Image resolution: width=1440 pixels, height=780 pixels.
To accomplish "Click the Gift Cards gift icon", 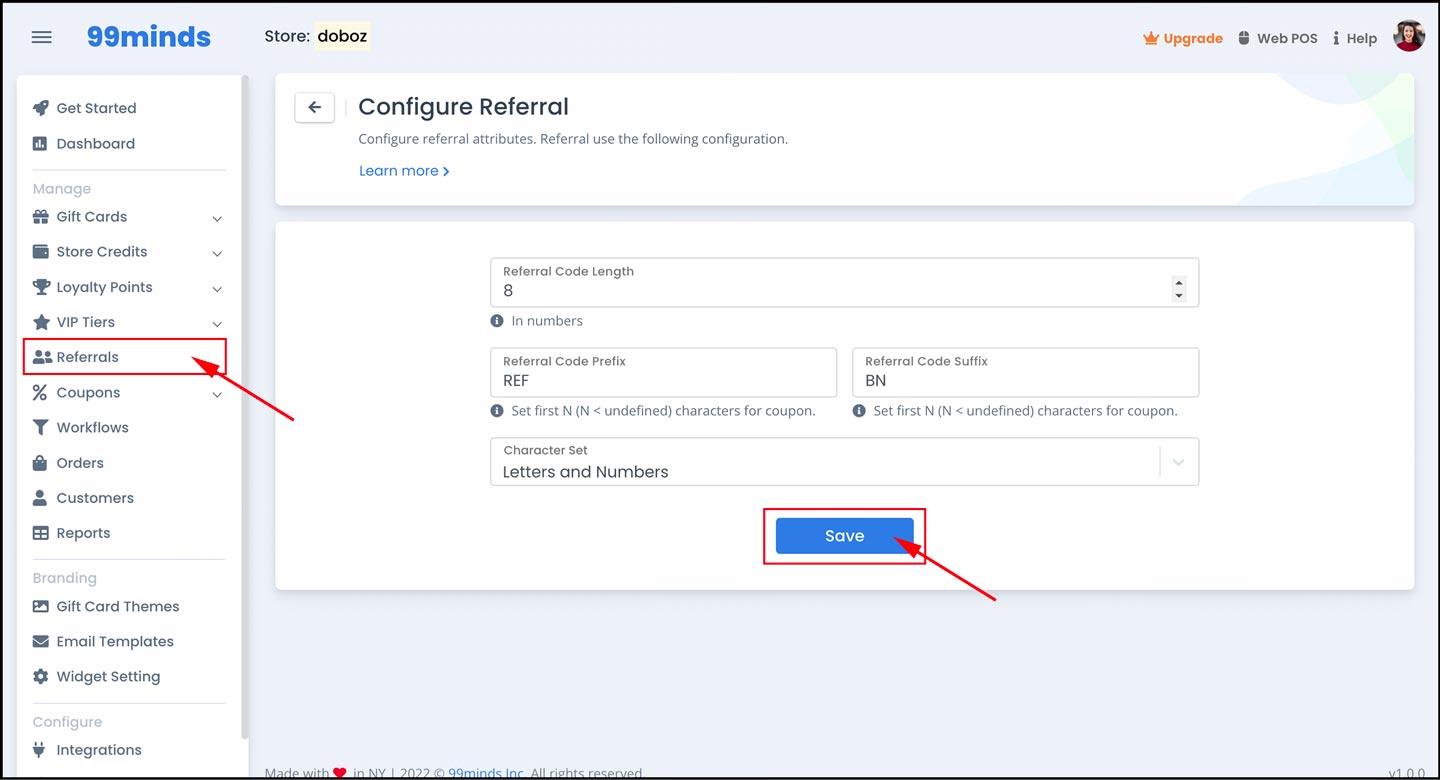I will tap(40, 216).
